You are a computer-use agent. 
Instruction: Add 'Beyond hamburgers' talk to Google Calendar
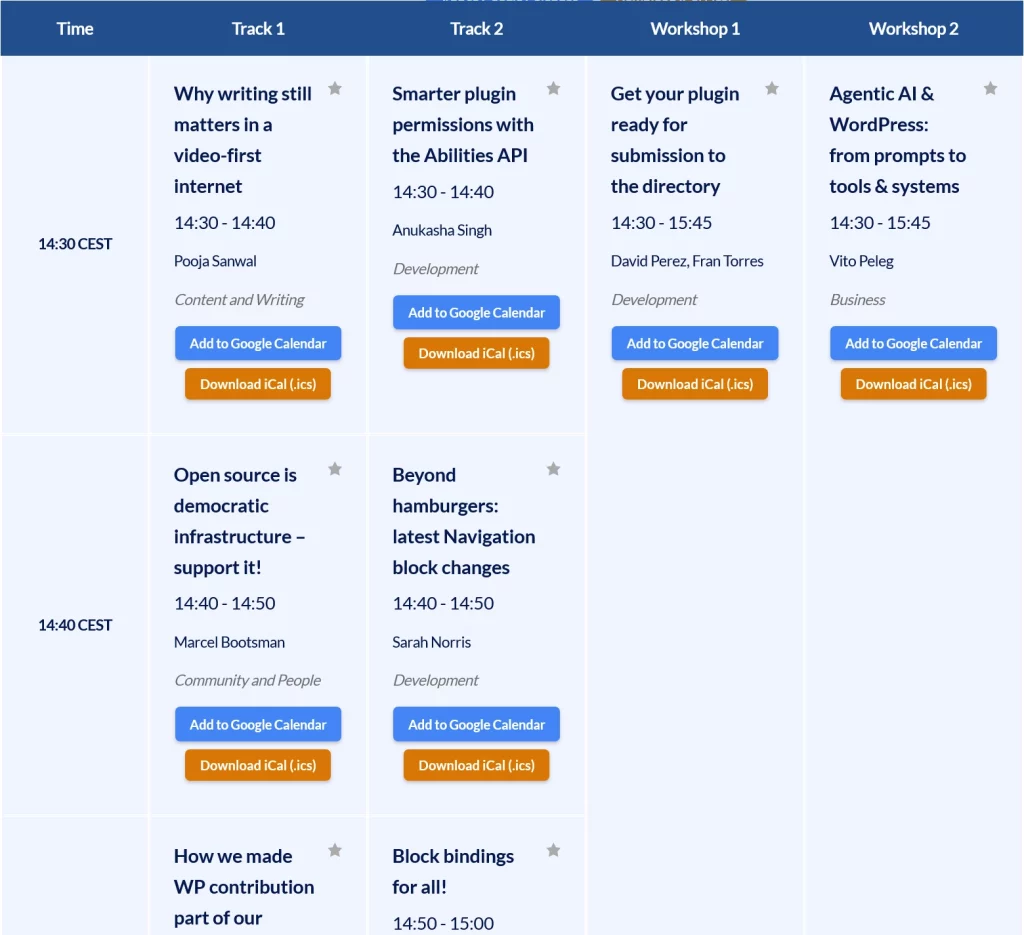click(x=476, y=724)
